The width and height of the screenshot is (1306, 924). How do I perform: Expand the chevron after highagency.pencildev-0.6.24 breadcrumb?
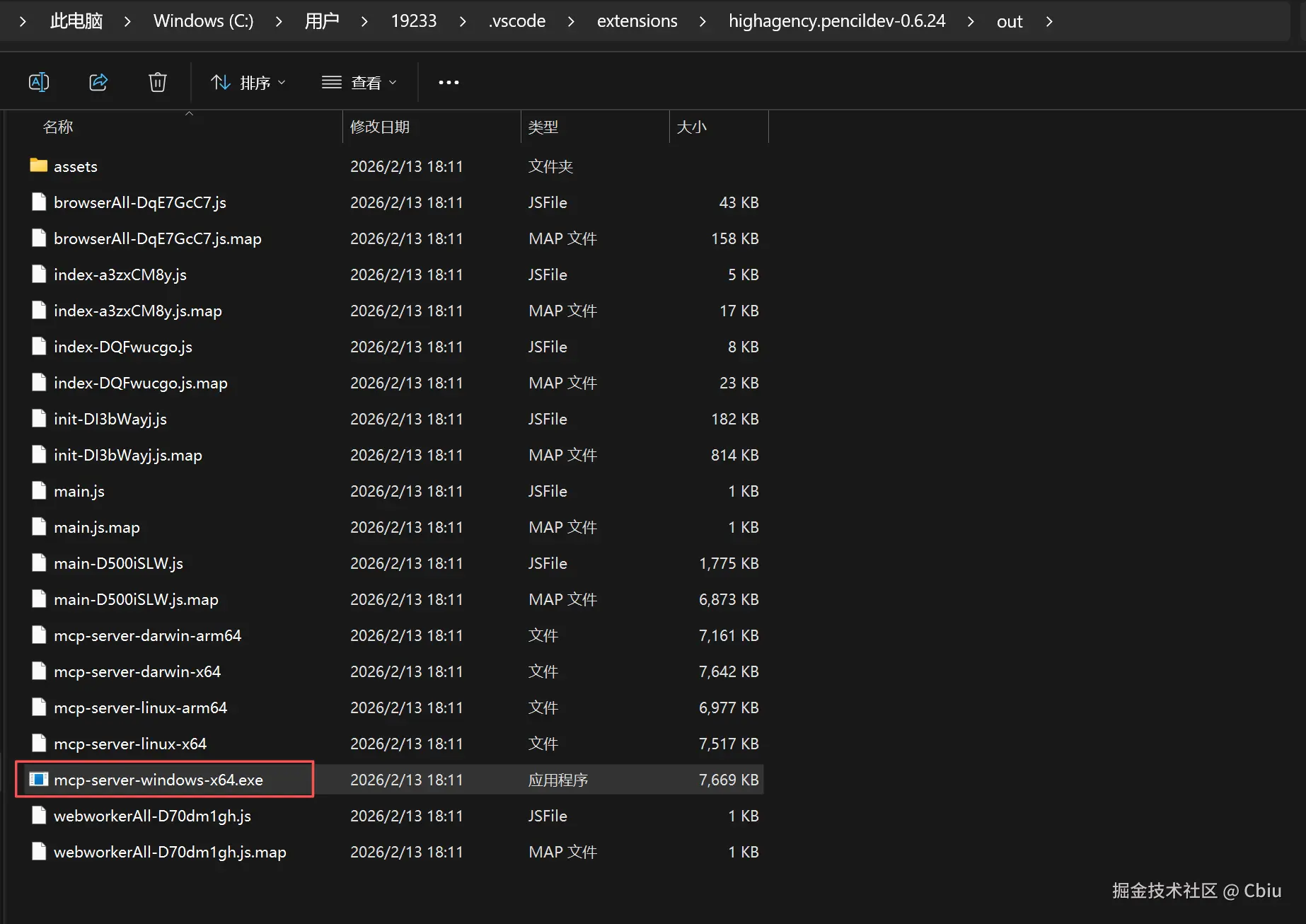pos(971,22)
